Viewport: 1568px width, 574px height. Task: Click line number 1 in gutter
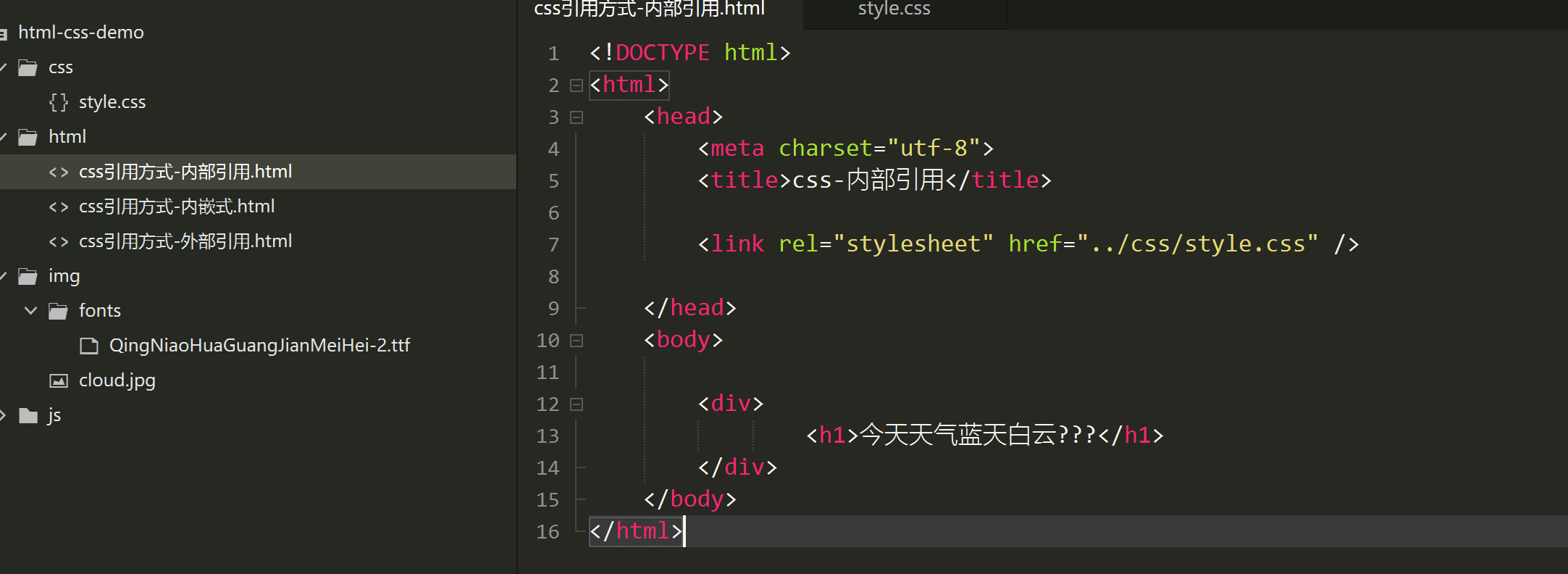554,54
